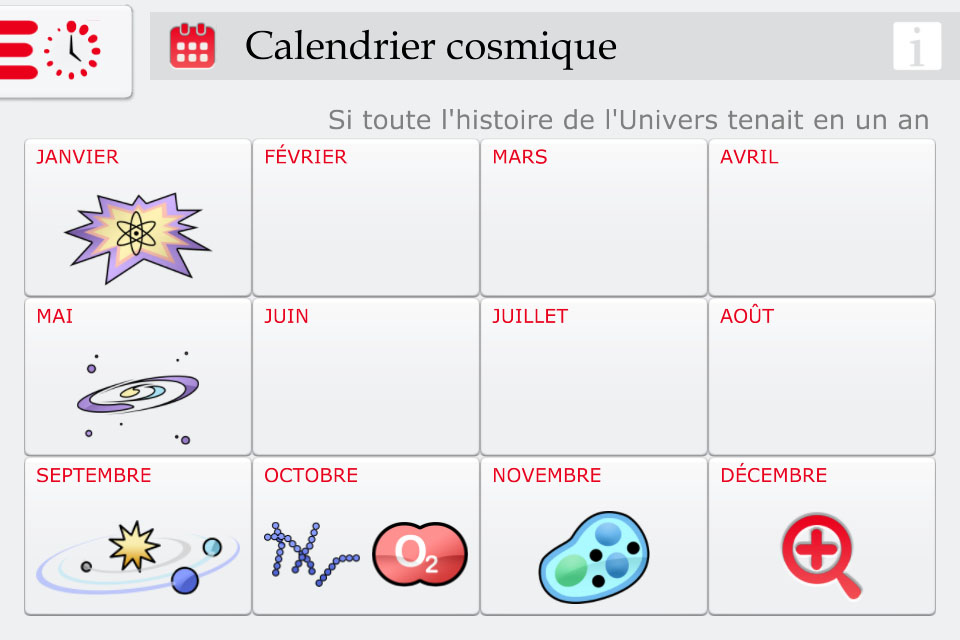
Task: Select the spiral galaxy icon
Action: coord(137,395)
